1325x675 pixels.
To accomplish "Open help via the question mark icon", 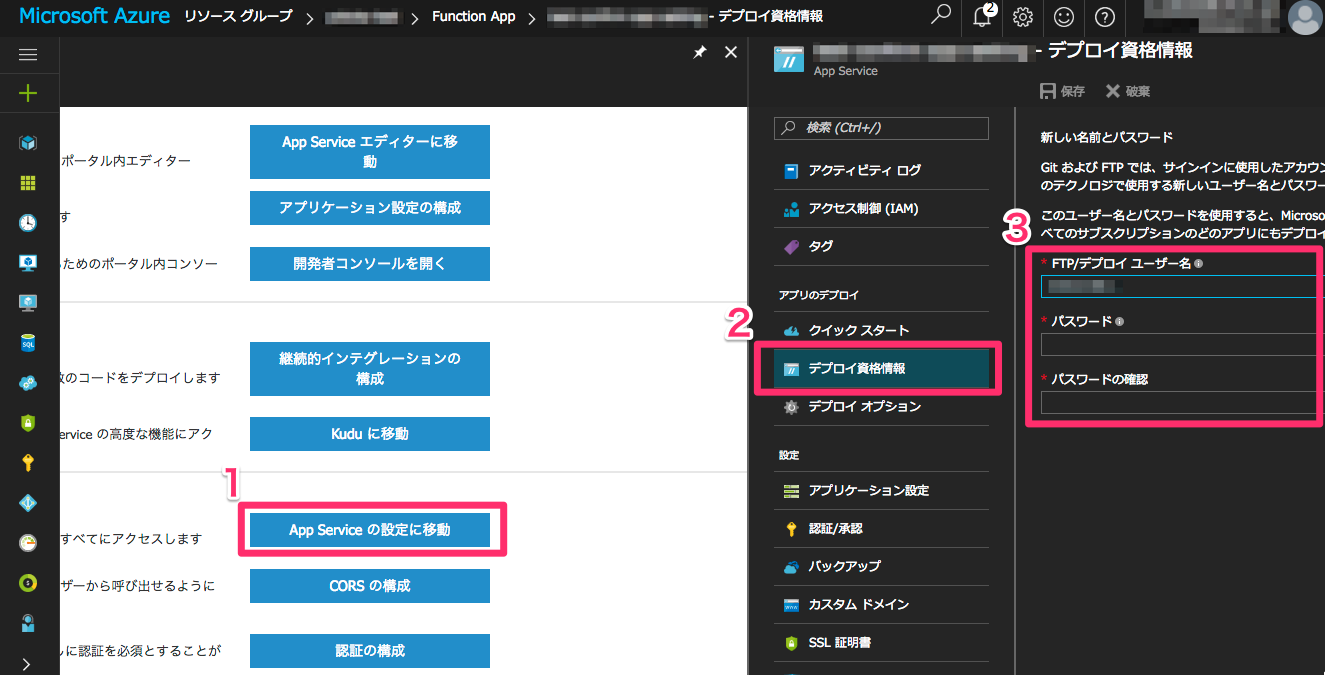I will coord(1103,17).
